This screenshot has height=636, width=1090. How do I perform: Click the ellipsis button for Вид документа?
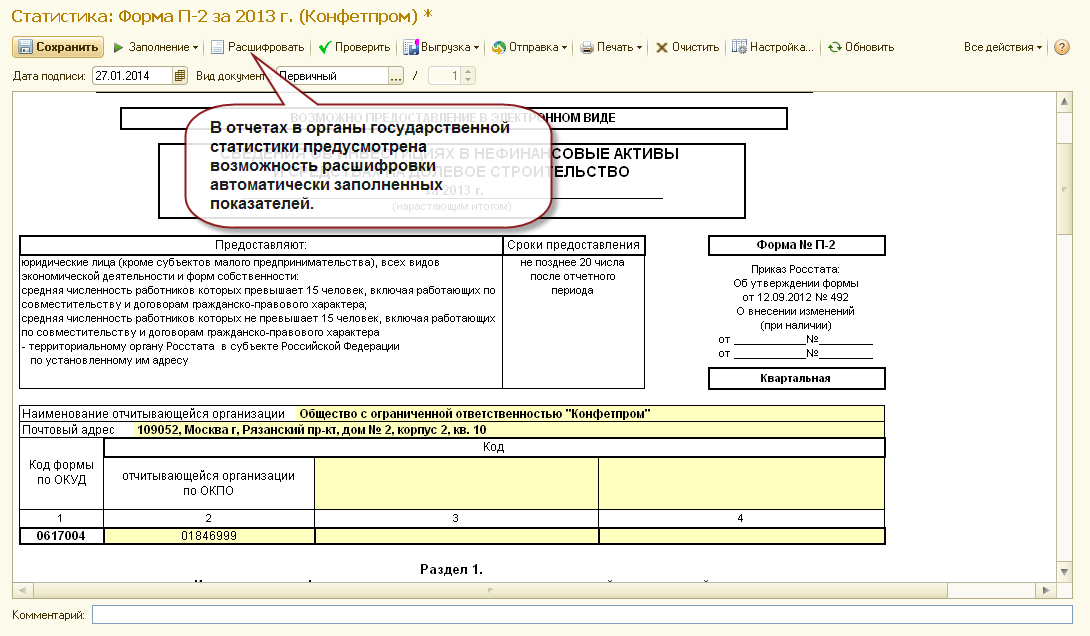396,76
